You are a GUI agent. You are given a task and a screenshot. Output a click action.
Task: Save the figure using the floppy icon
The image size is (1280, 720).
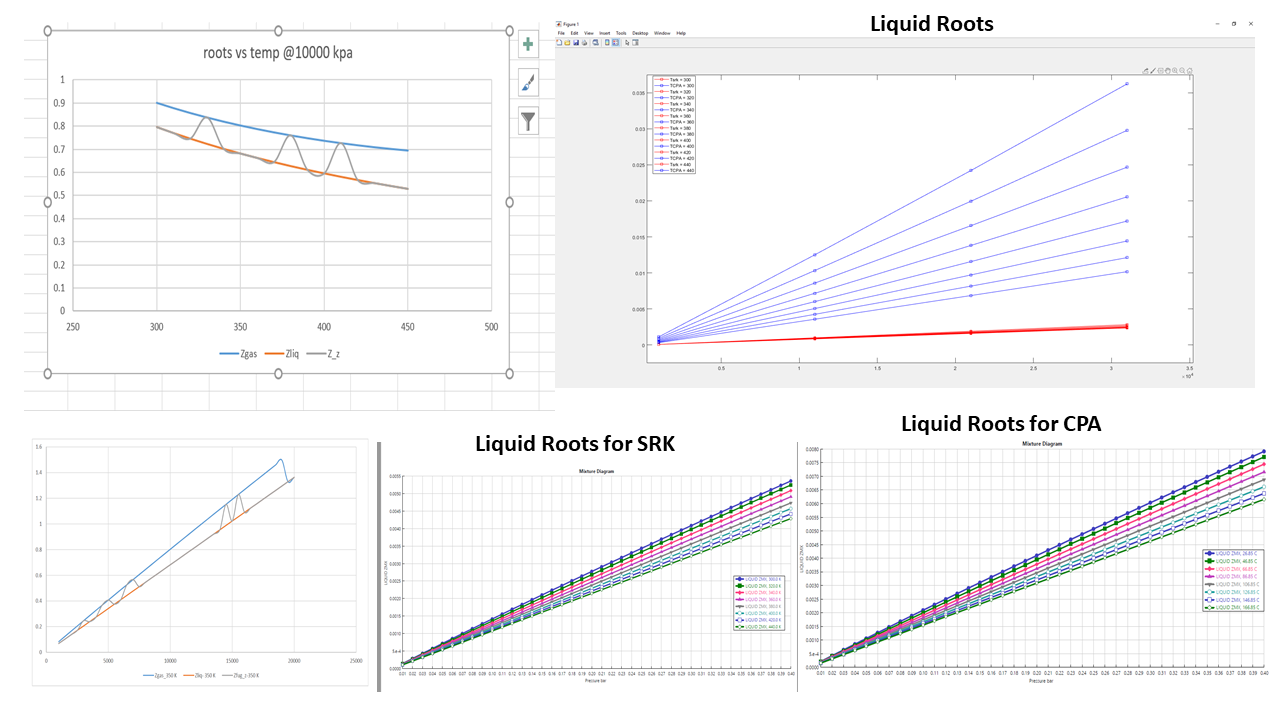[x=576, y=43]
